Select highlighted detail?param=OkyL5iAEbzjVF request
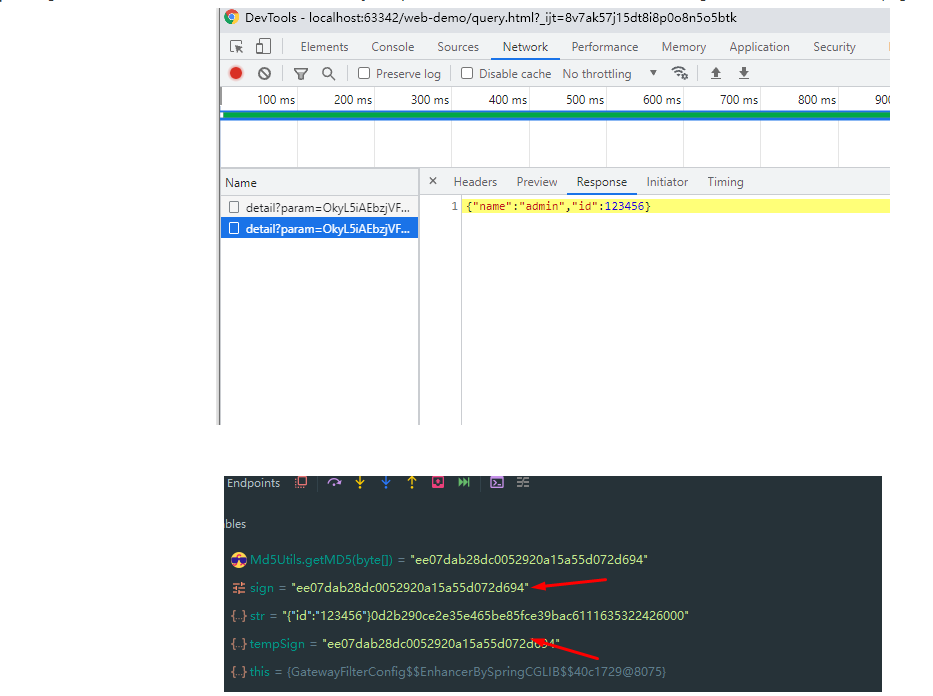The width and height of the screenshot is (933, 696). [x=320, y=228]
